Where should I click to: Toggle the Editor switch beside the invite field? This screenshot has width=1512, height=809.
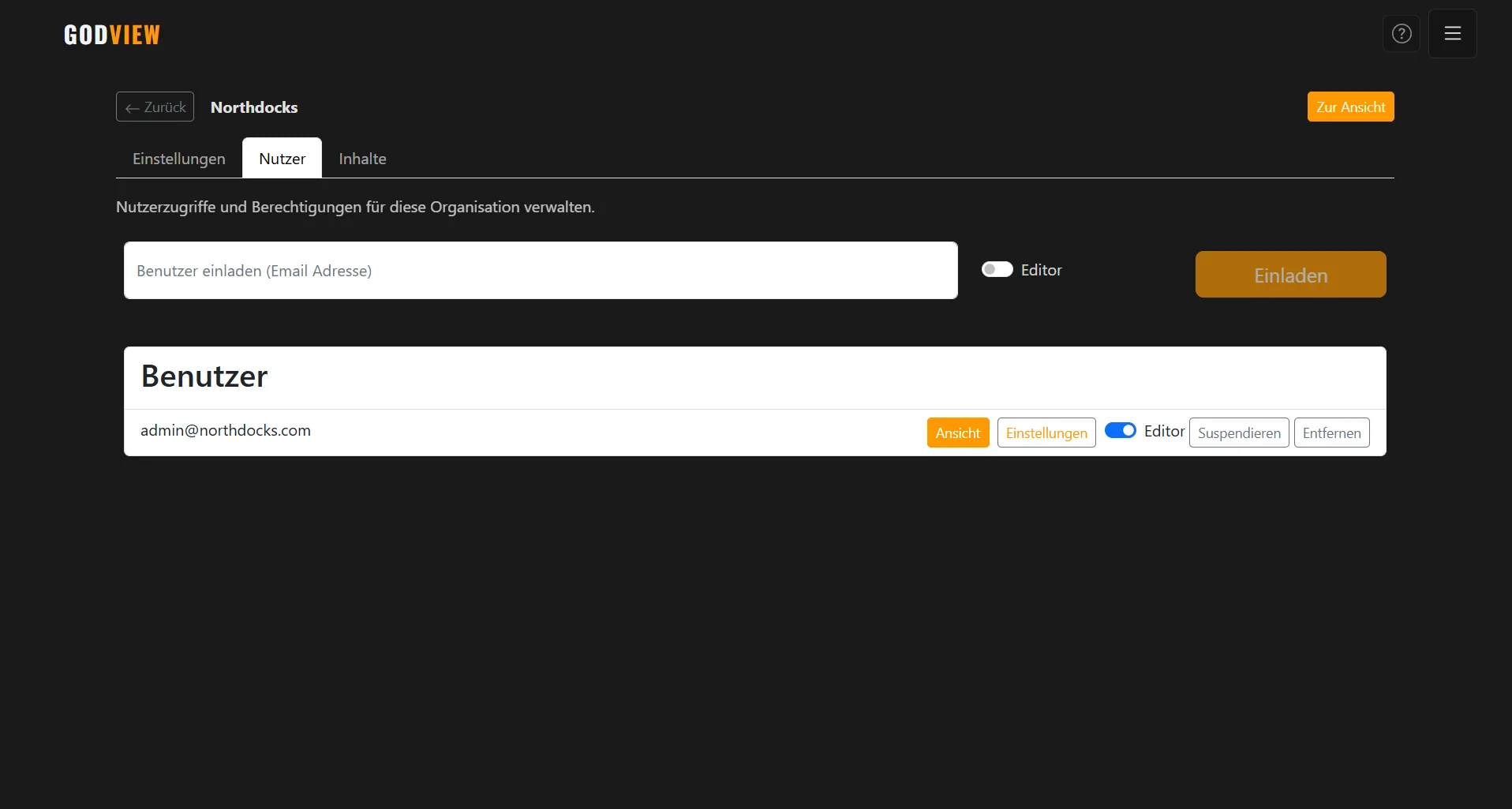coord(996,269)
